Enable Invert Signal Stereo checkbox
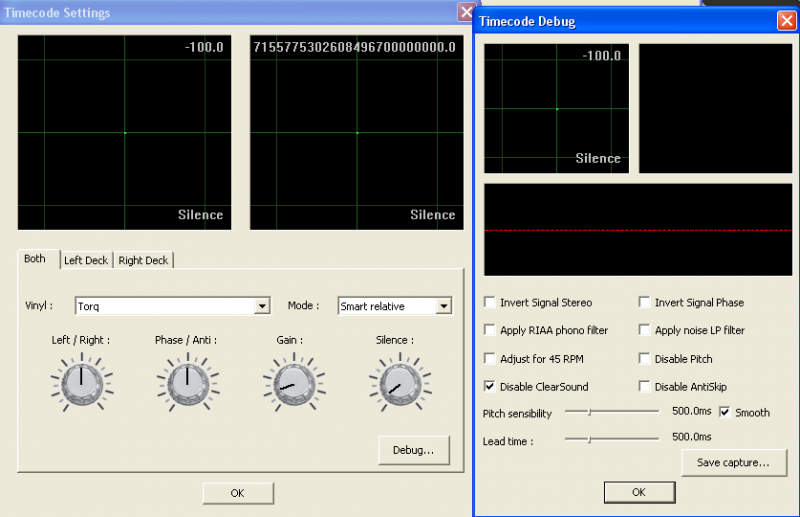 point(490,302)
